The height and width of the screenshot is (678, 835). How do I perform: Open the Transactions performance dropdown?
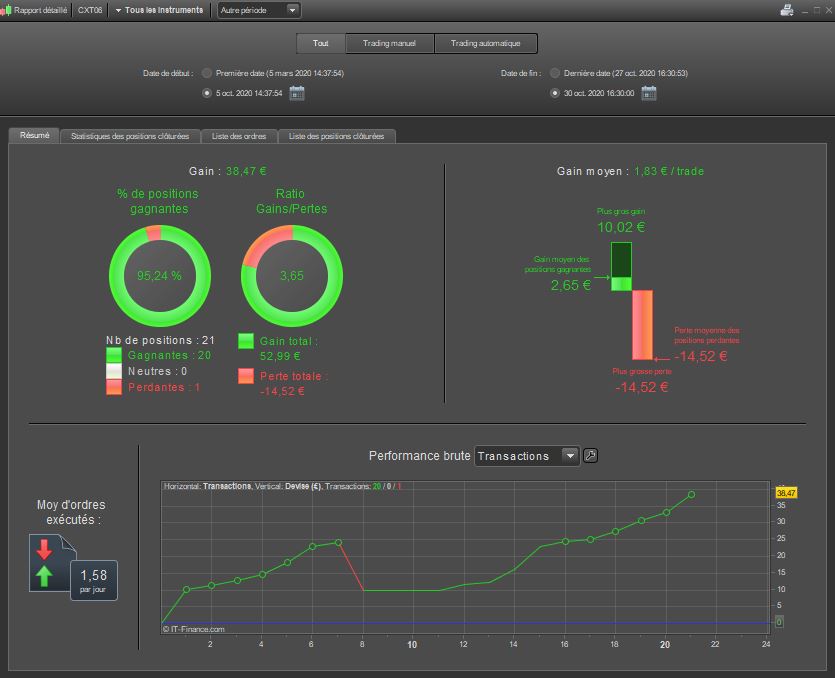527,456
